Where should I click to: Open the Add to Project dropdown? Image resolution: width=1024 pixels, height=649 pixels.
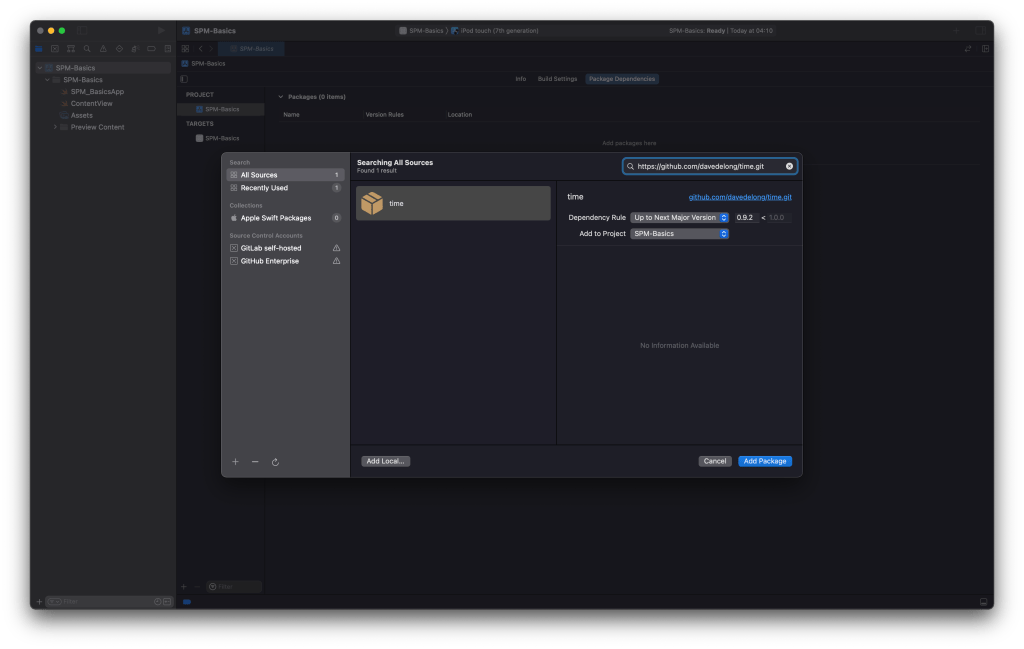[x=680, y=234]
